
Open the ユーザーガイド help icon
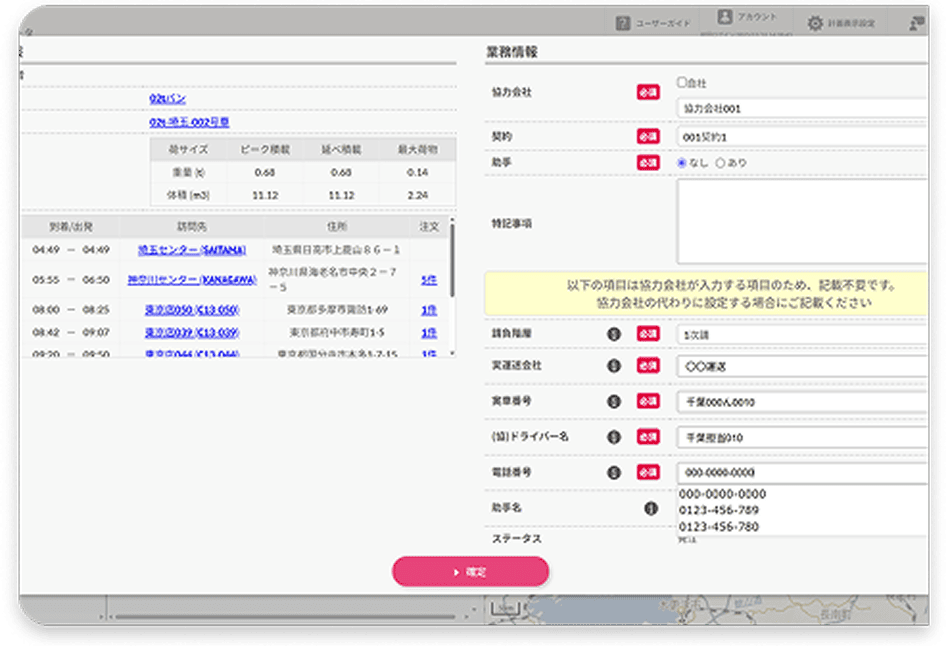(x=623, y=23)
